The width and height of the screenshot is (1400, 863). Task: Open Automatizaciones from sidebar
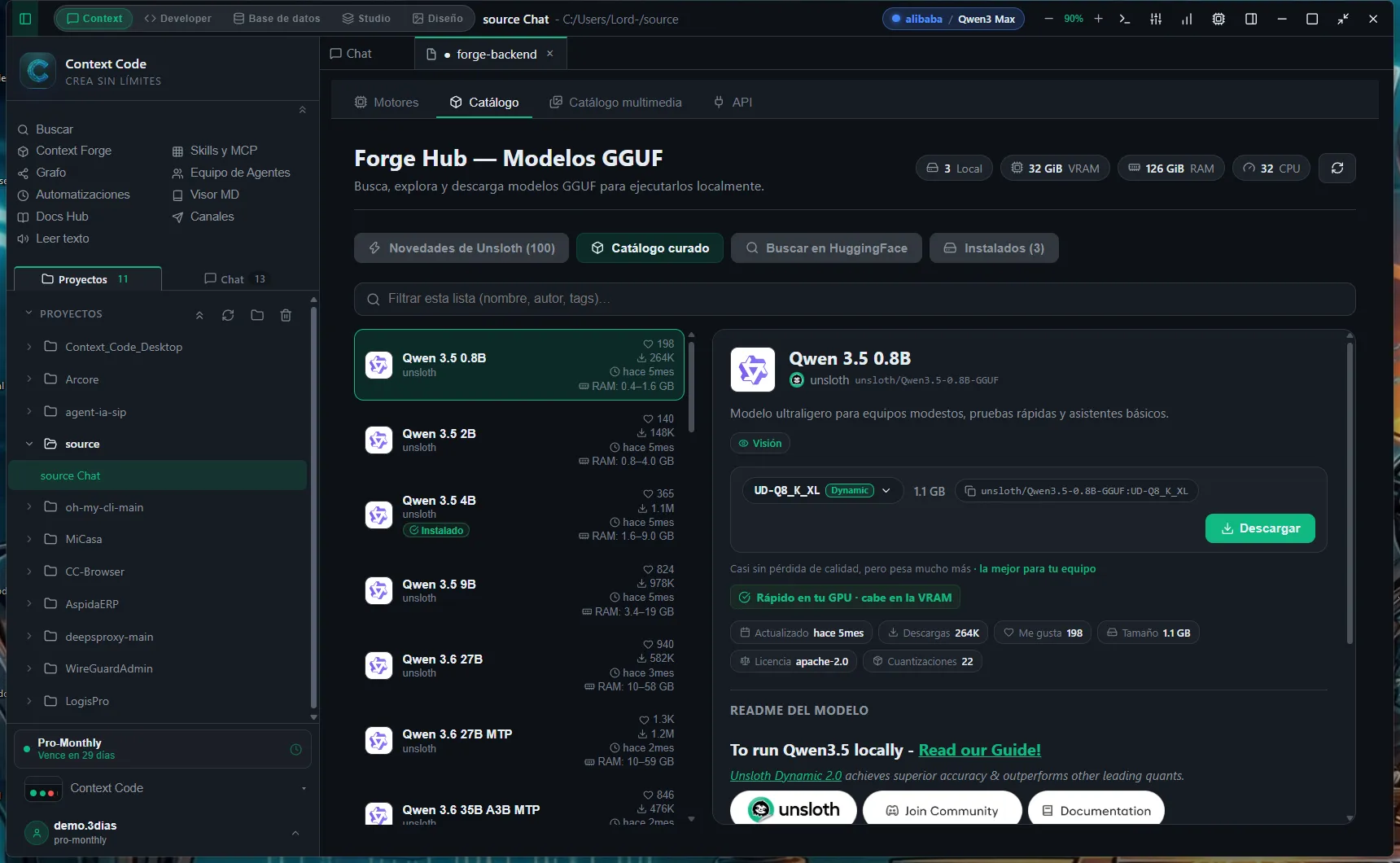[x=74, y=195]
